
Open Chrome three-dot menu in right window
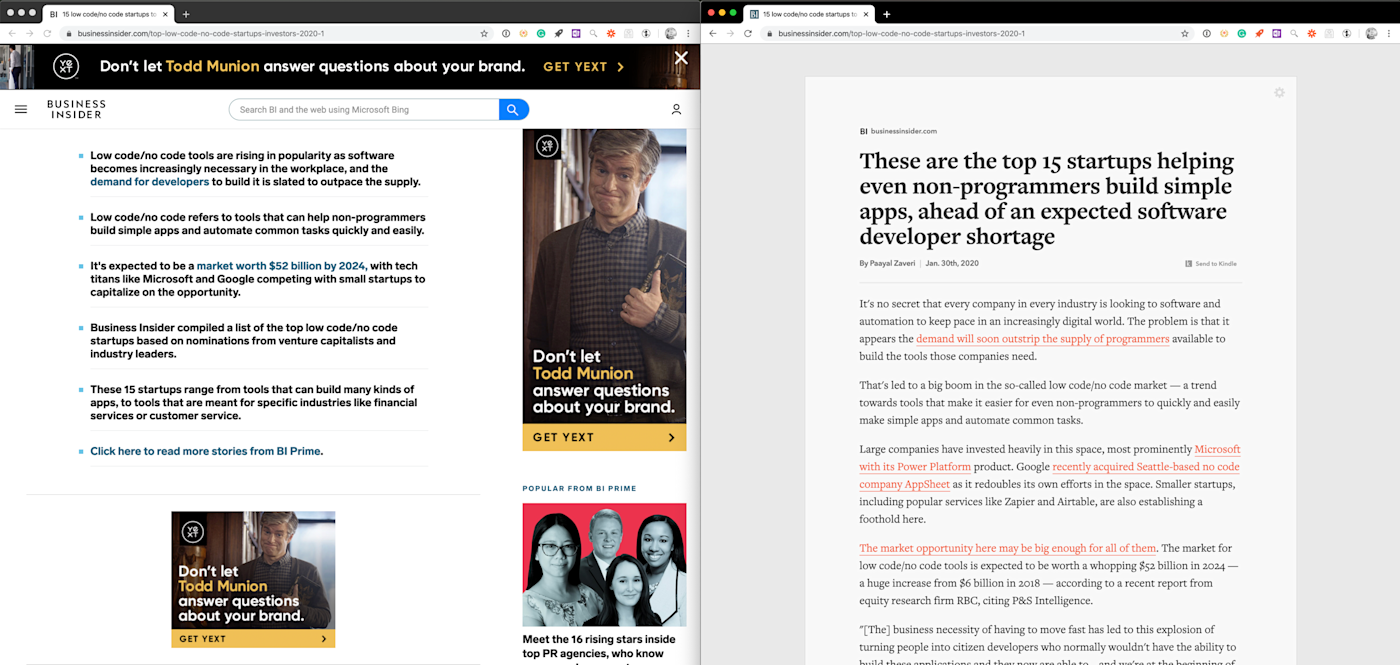pyautogui.click(x=1390, y=33)
